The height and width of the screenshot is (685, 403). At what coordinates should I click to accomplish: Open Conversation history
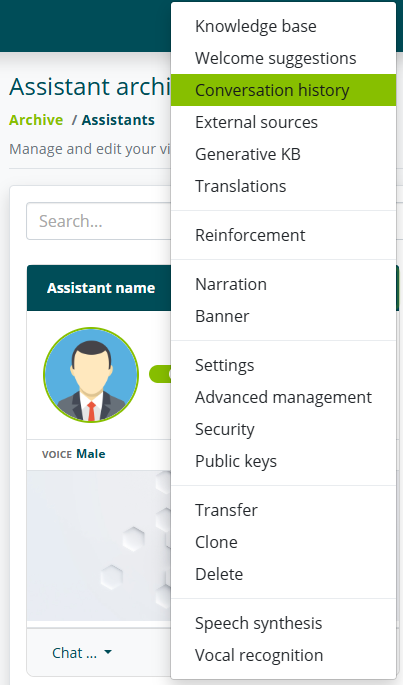point(283,90)
